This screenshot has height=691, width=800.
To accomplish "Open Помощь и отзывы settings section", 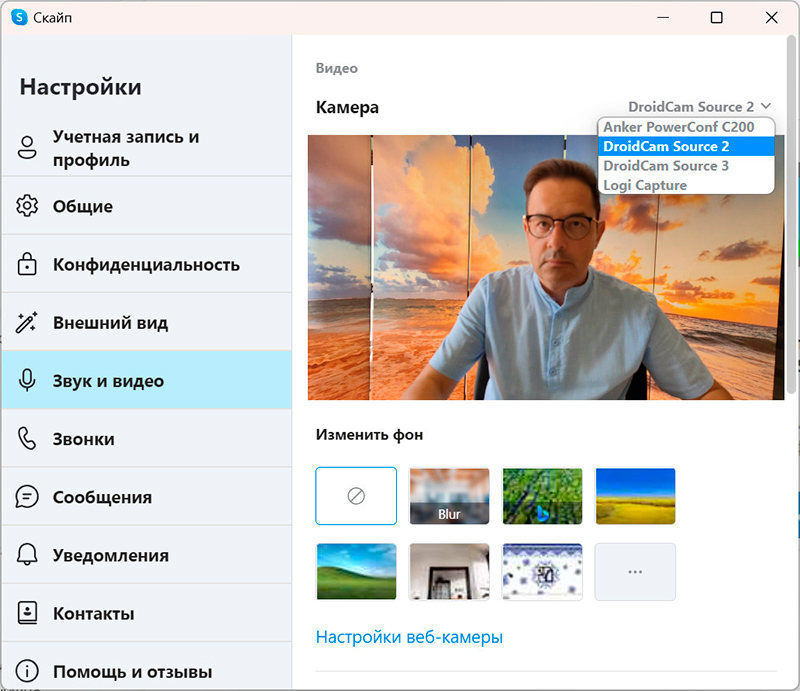I will pos(132,671).
